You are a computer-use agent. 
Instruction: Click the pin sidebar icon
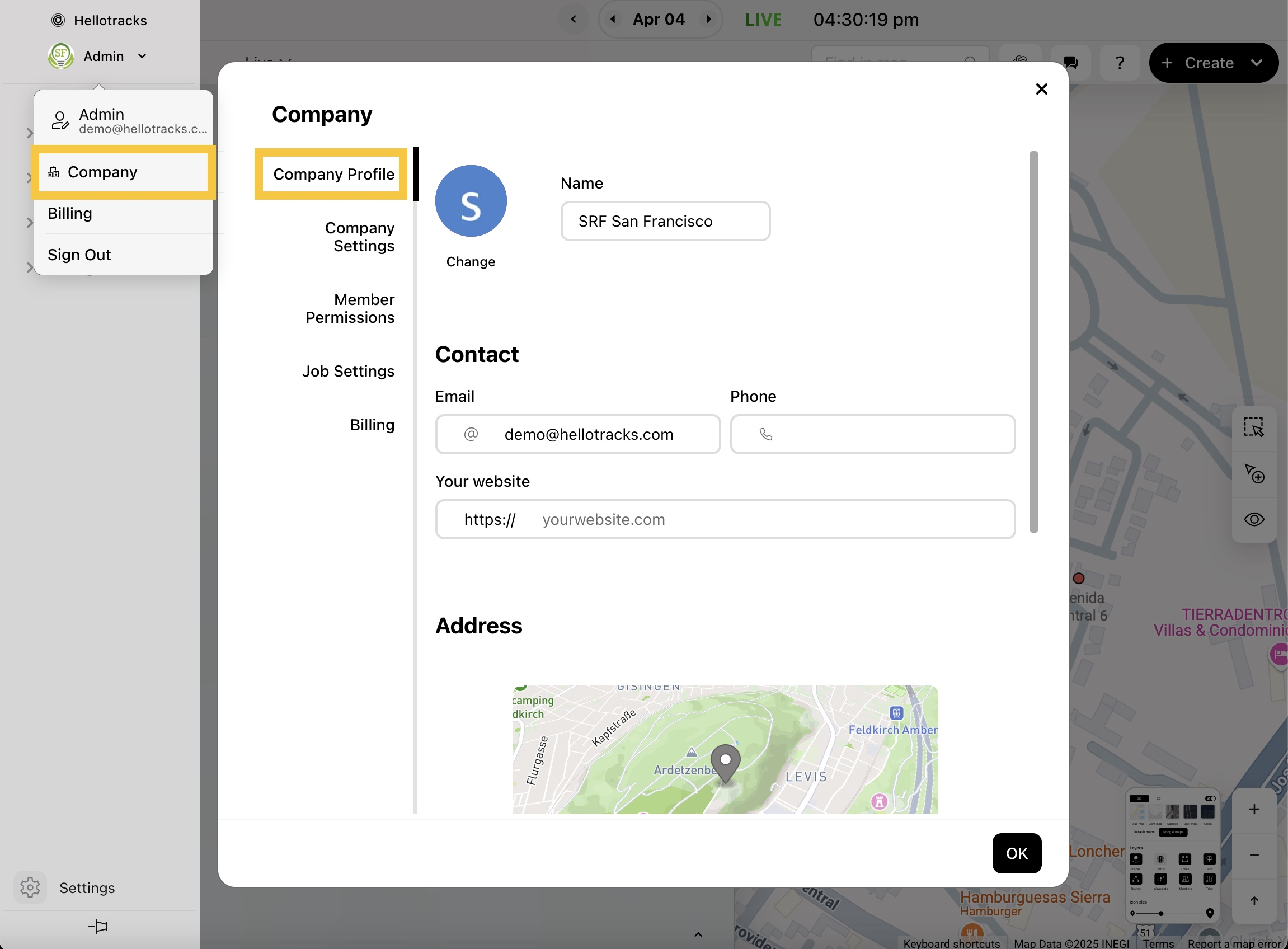pos(98,926)
